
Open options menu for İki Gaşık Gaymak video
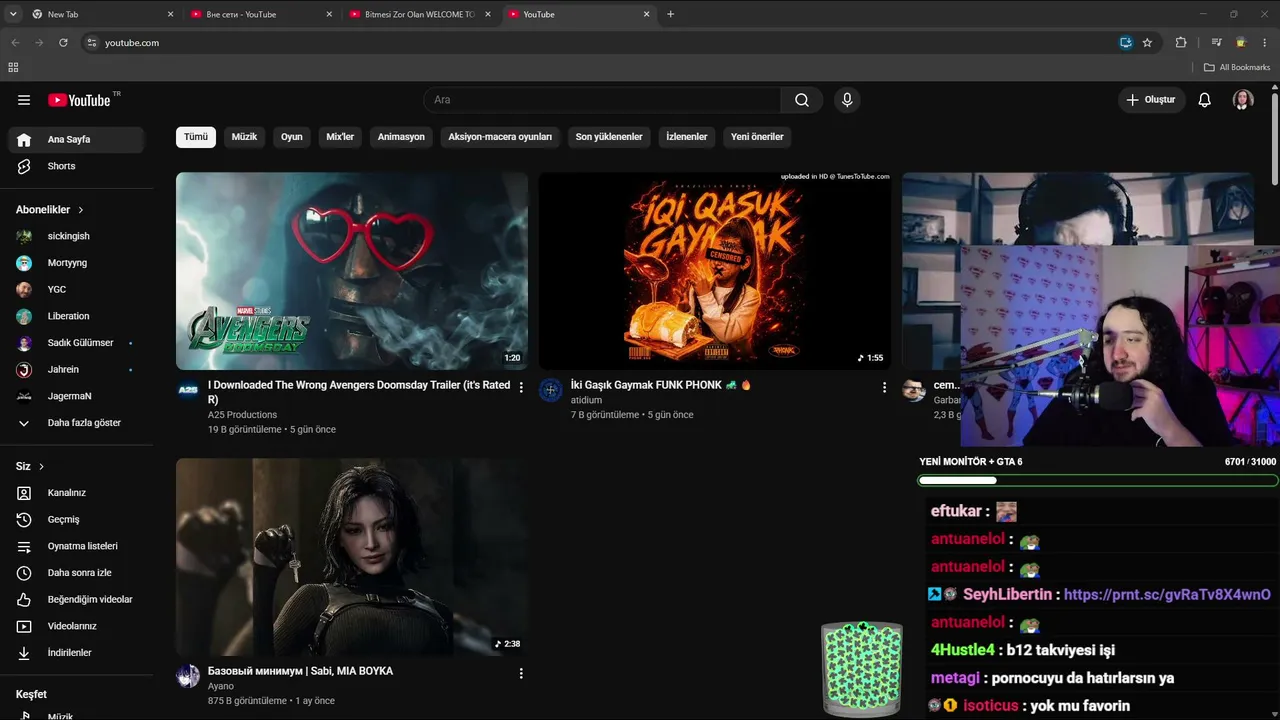tap(884, 387)
